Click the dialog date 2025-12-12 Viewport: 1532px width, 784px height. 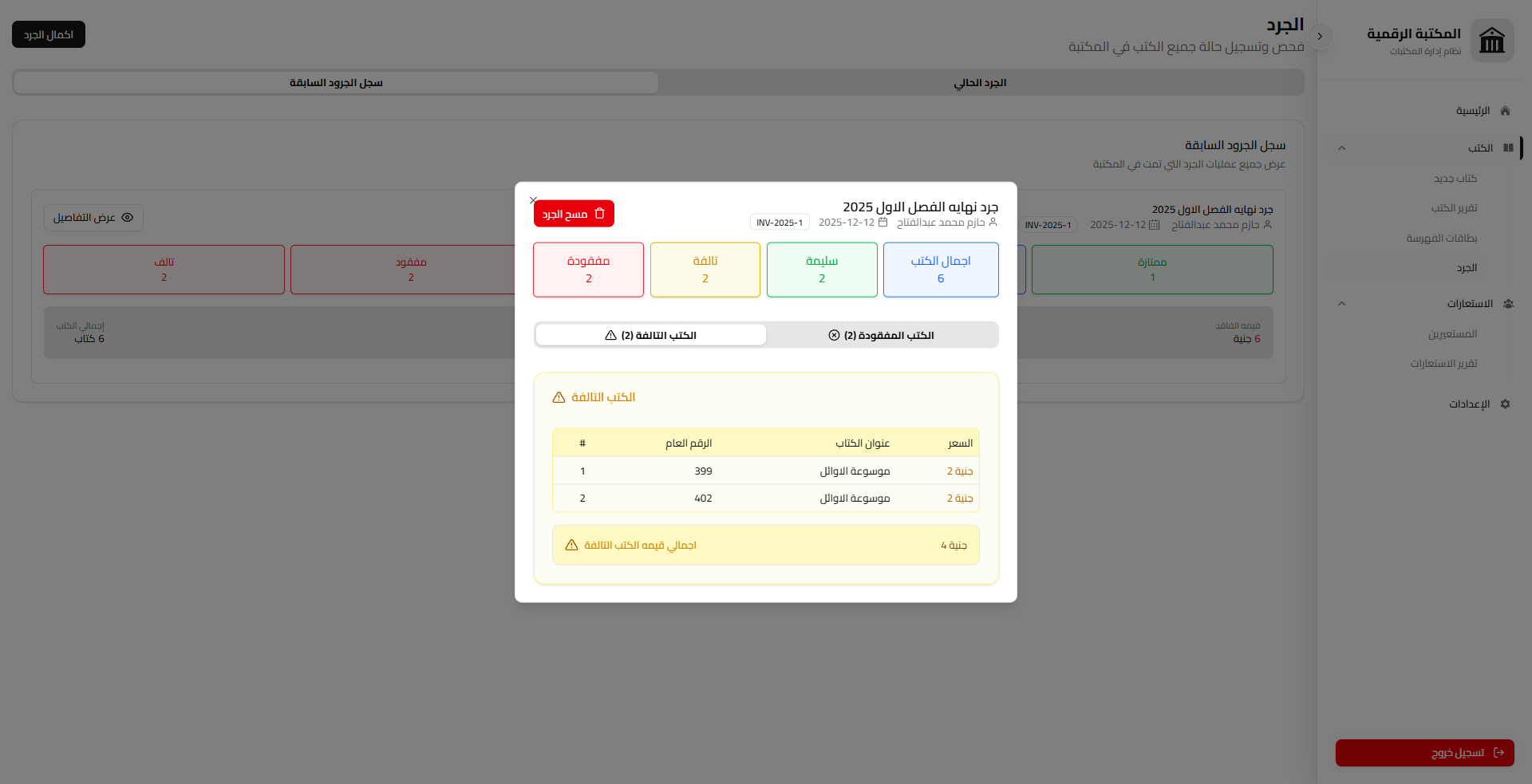click(847, 223)
